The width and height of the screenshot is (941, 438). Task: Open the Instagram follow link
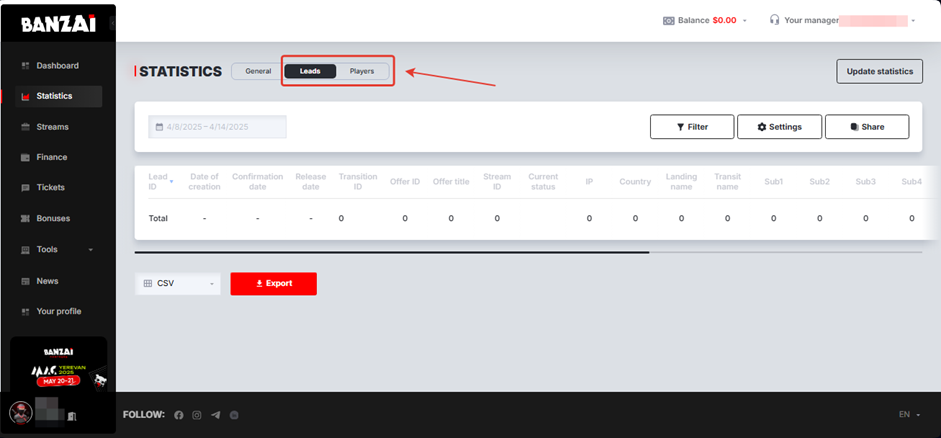click(x=197, y=415)
